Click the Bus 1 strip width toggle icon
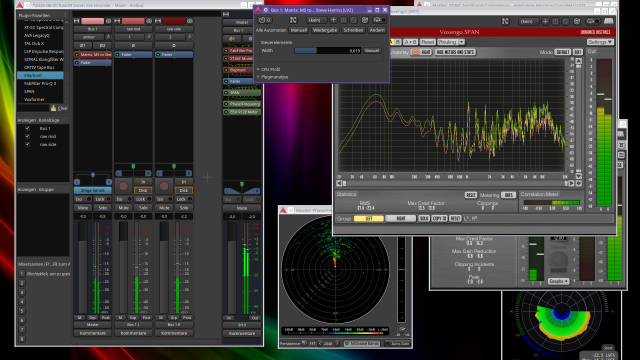This screenshot has height=360, width=640. tap(76, 21)
